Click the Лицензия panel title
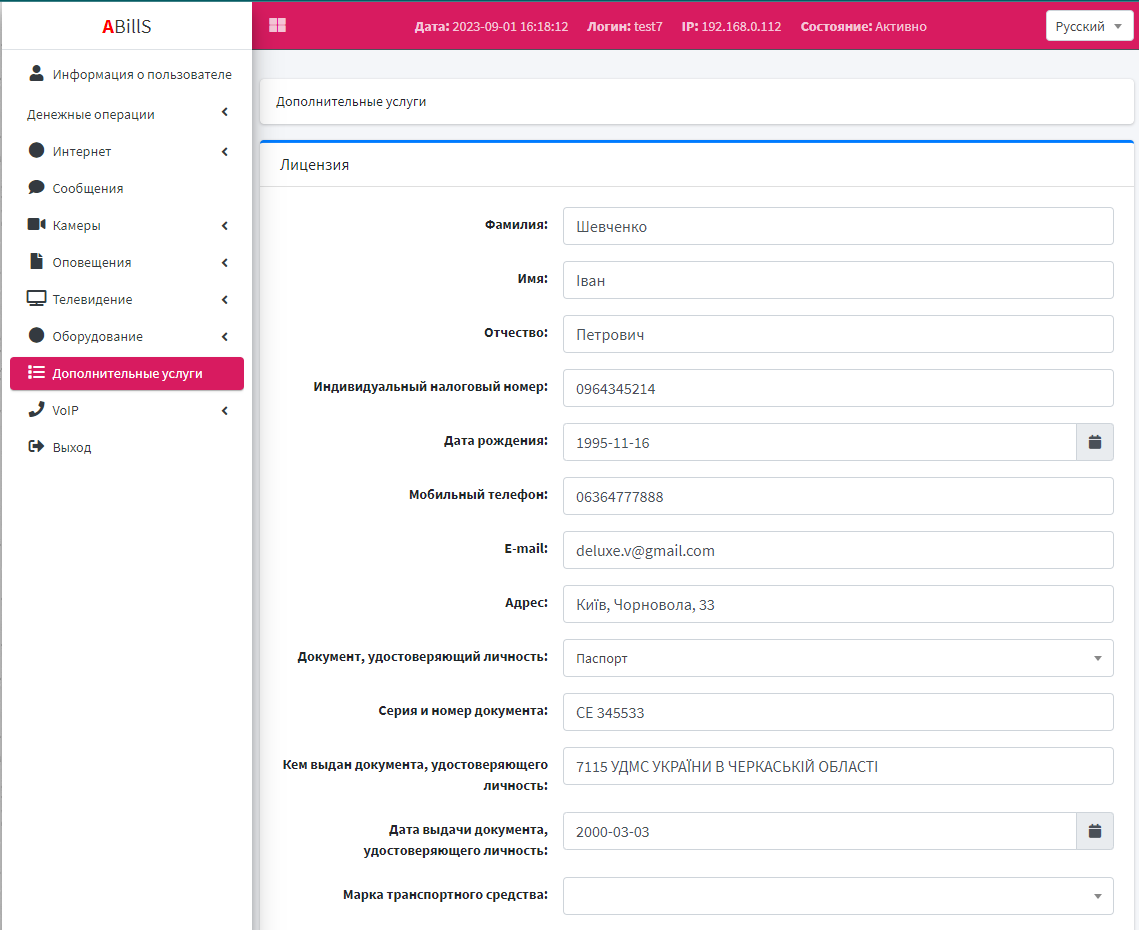The image size is (1139, 930). 315,165
